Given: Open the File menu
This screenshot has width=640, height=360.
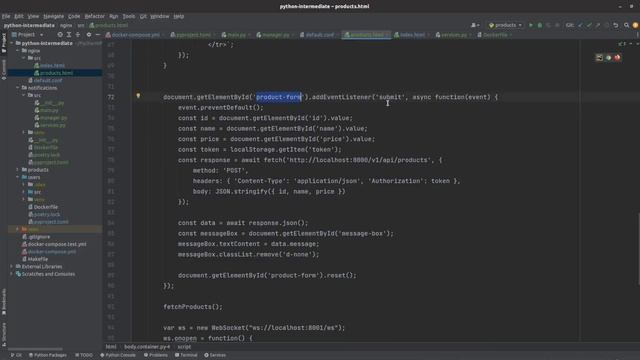Looking at the screenshot, I should click(6, 16).
